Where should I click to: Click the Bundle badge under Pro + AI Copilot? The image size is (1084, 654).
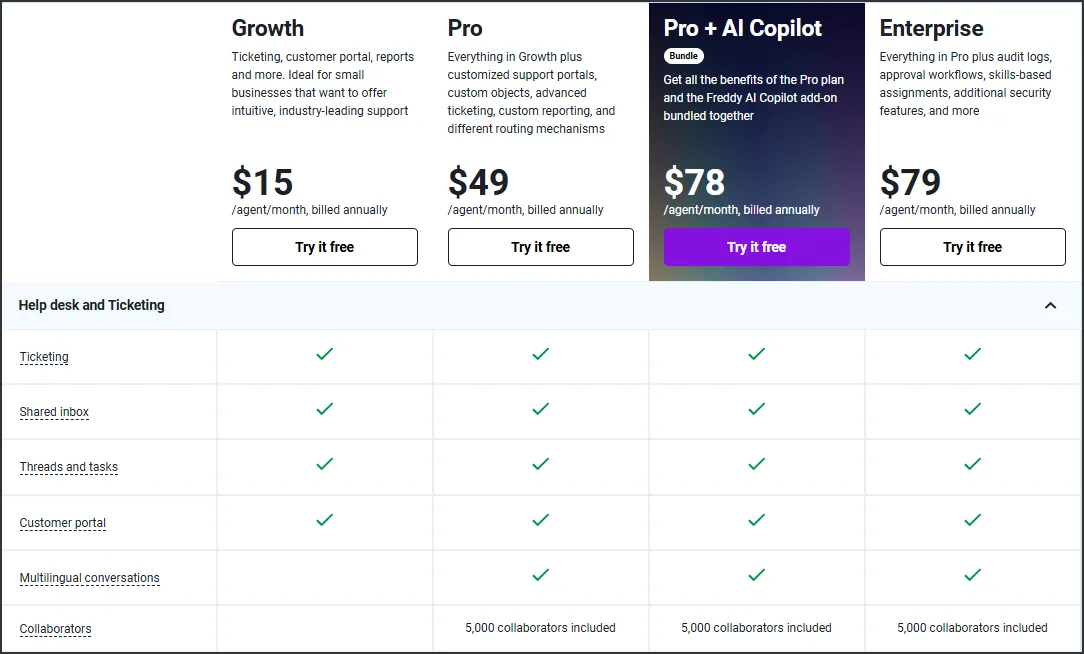[683, 56]
